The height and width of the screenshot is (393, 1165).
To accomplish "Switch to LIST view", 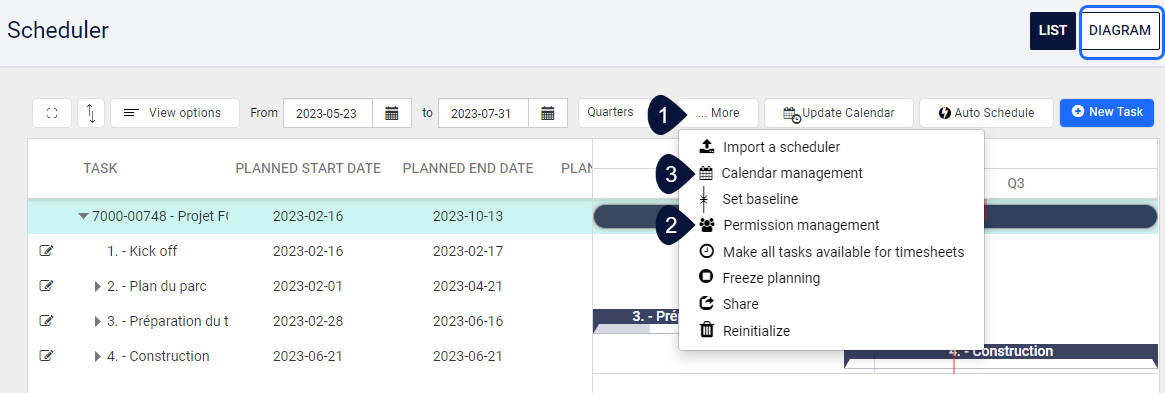I will [x=1053, y=31].
